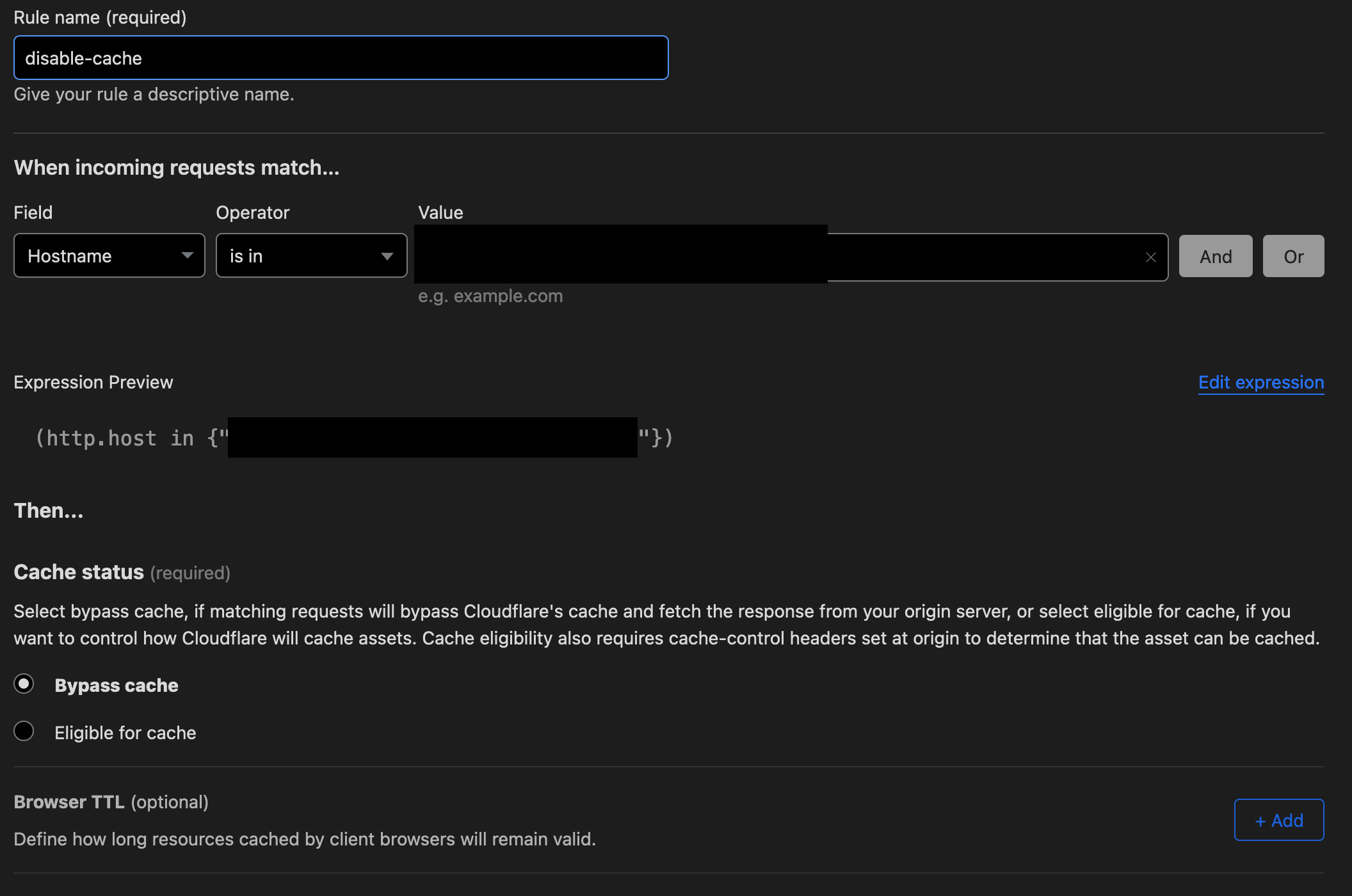Click the 'Bypass cache' option label
The width and height of the screenshot is (1352, 896).
(117, 685)
